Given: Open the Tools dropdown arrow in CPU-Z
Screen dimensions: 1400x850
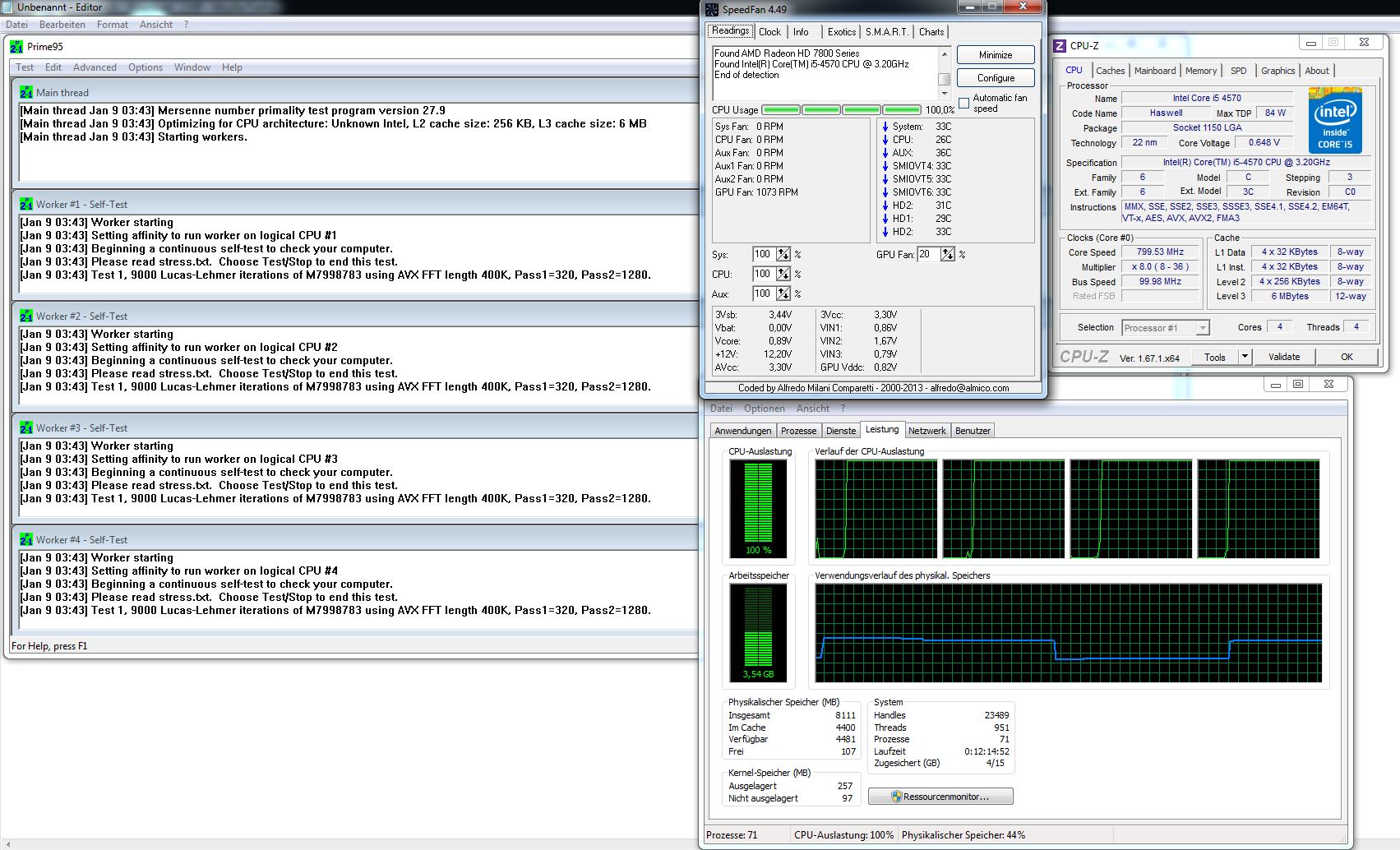Looking at the screenshot, I should pyautogui.click(x=1245, y=357).
